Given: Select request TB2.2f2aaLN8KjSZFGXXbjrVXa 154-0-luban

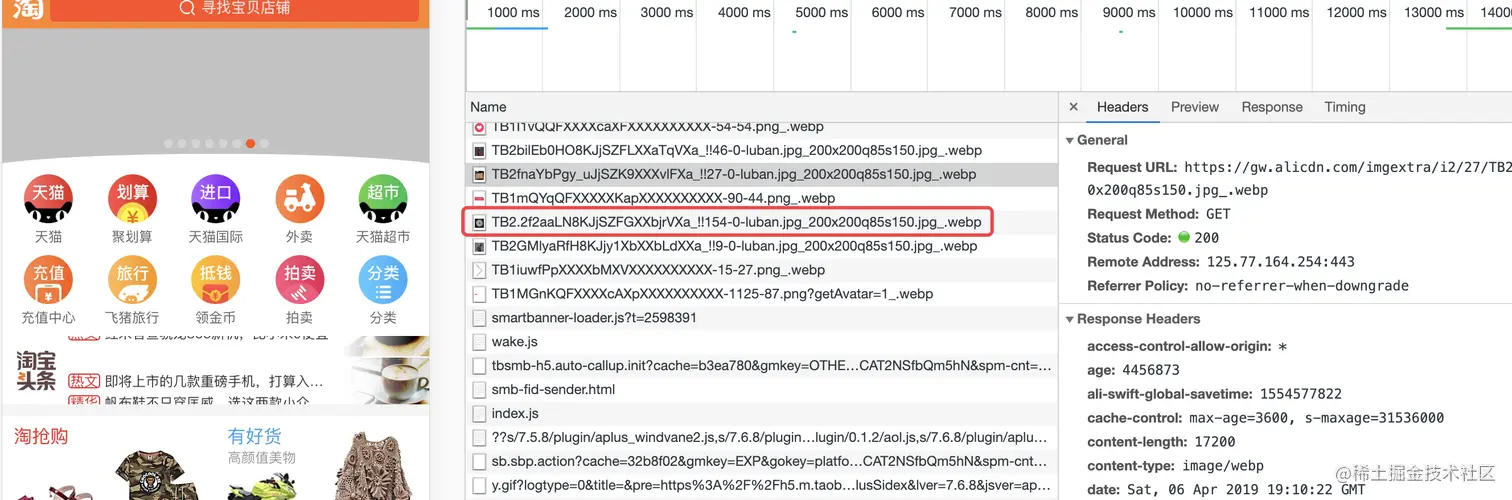Looking at the screenshot, I should 763,222.
